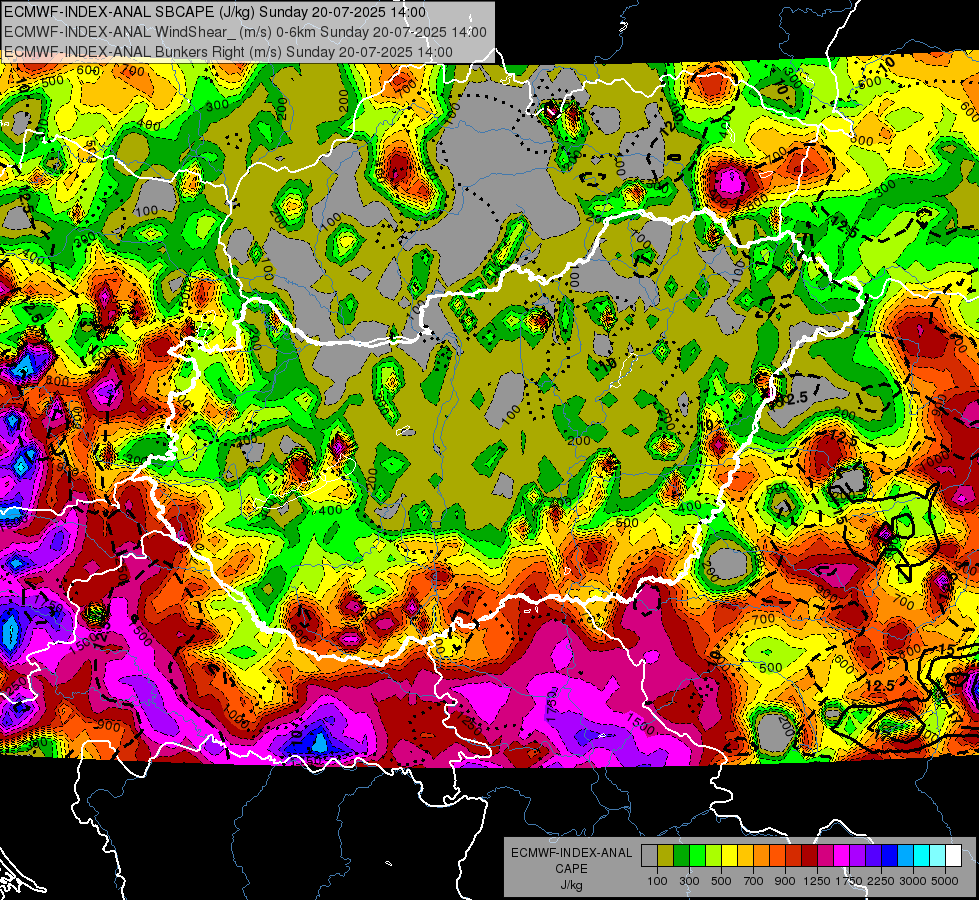Choose the bright magenta legend swatch

[x=842, y=856]
